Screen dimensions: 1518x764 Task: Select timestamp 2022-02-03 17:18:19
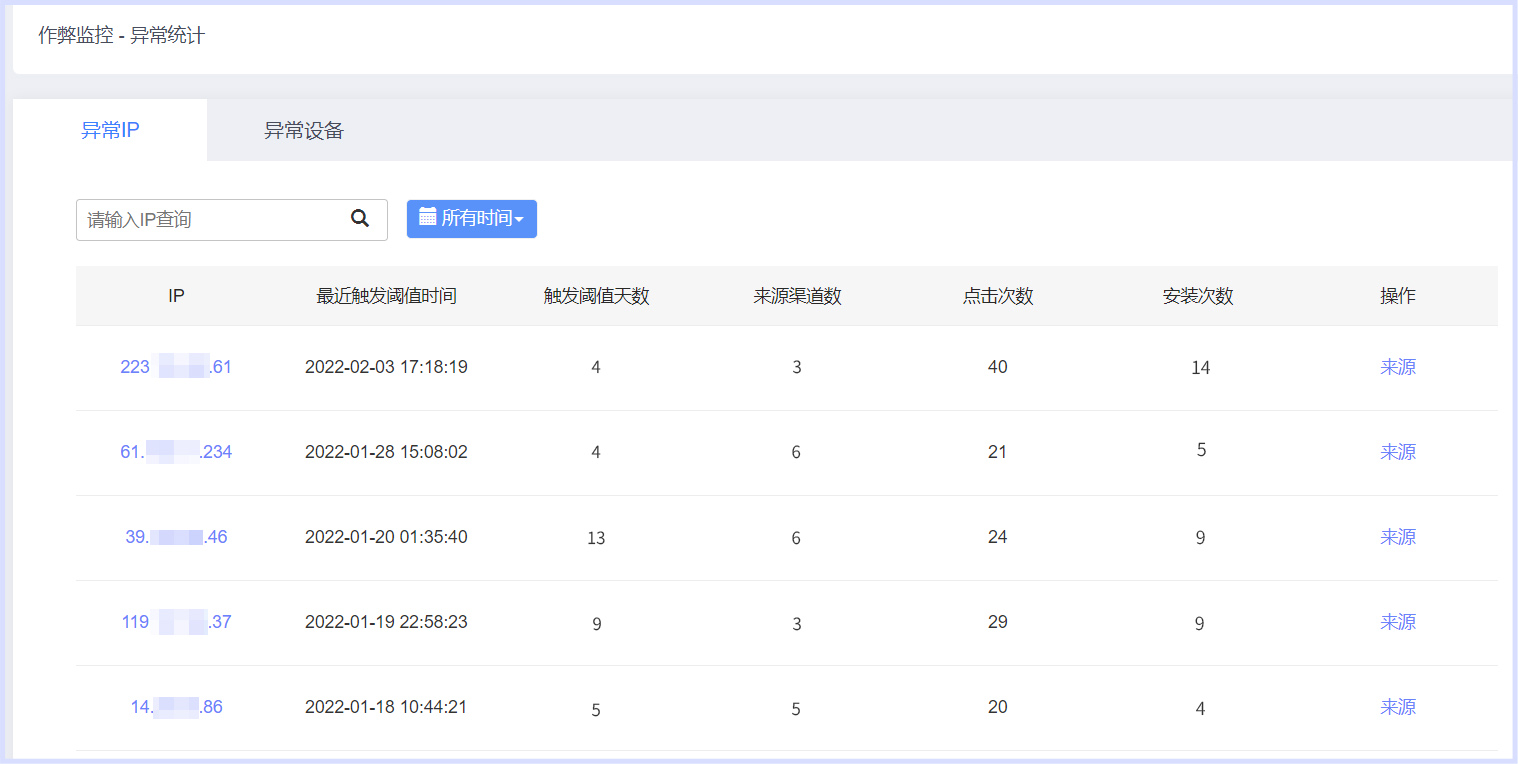click(386, 367)
